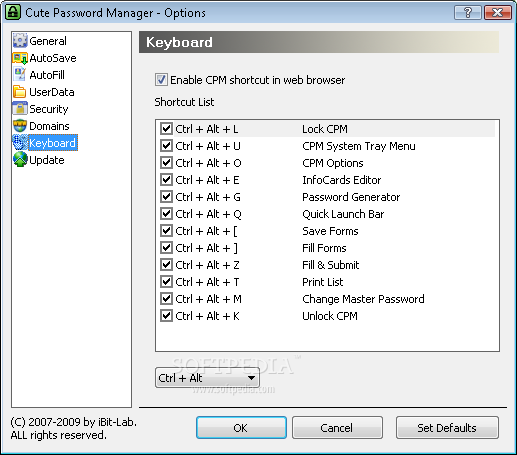Screen dimensions: 517x455
Task: Toggle the Ctrl + Alt + E checkbox
Action: tap(166, 180)
